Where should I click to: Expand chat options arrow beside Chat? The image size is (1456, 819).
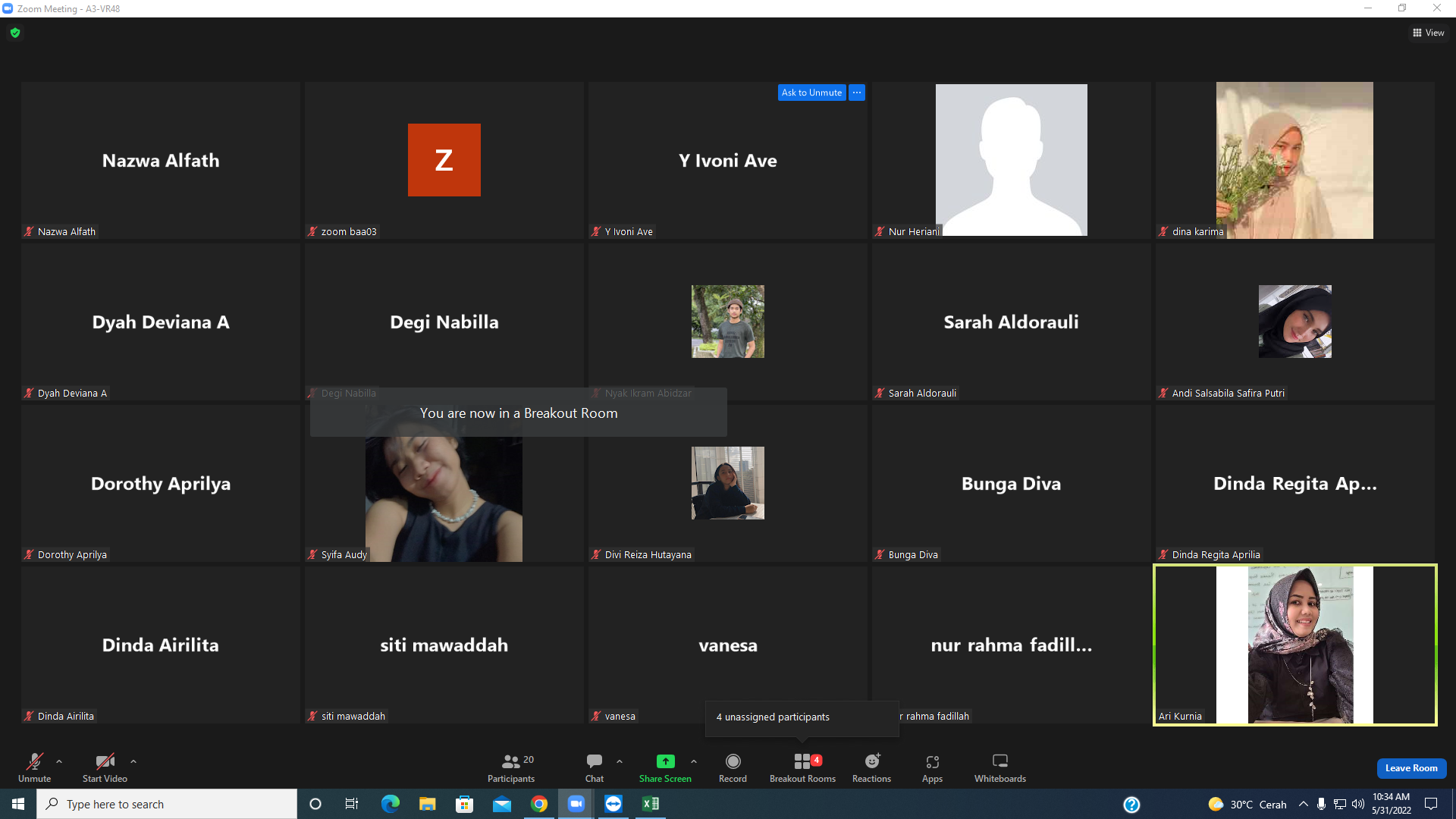point(620,761)
